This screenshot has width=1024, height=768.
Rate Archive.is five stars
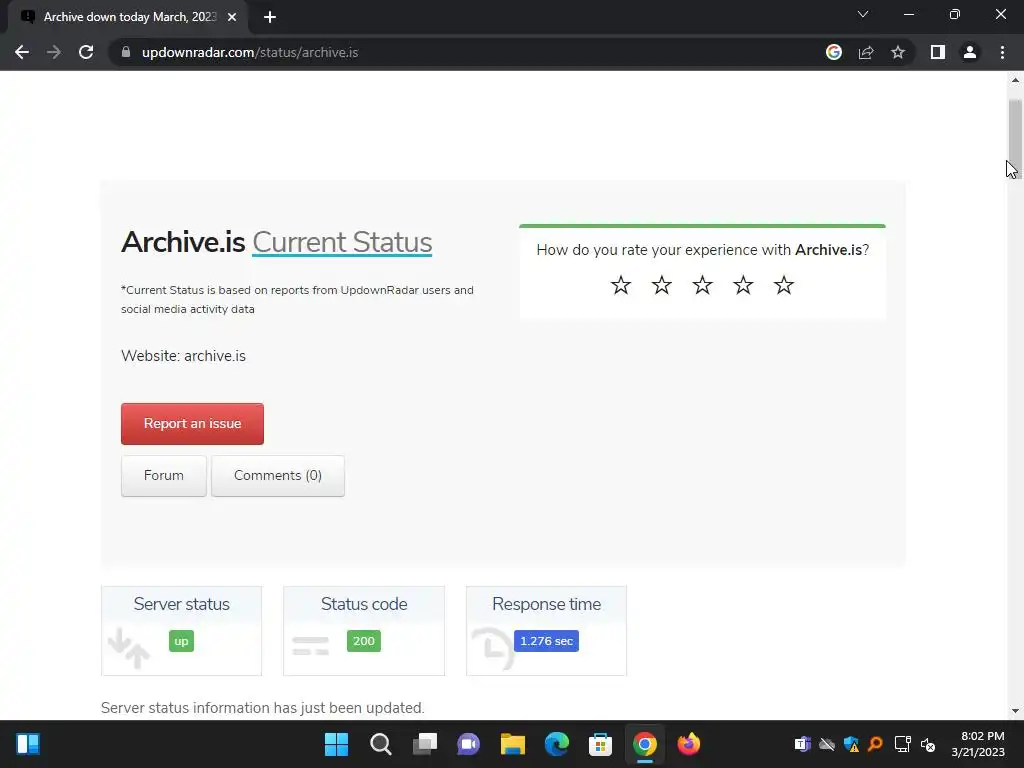[x=784, y=285]
